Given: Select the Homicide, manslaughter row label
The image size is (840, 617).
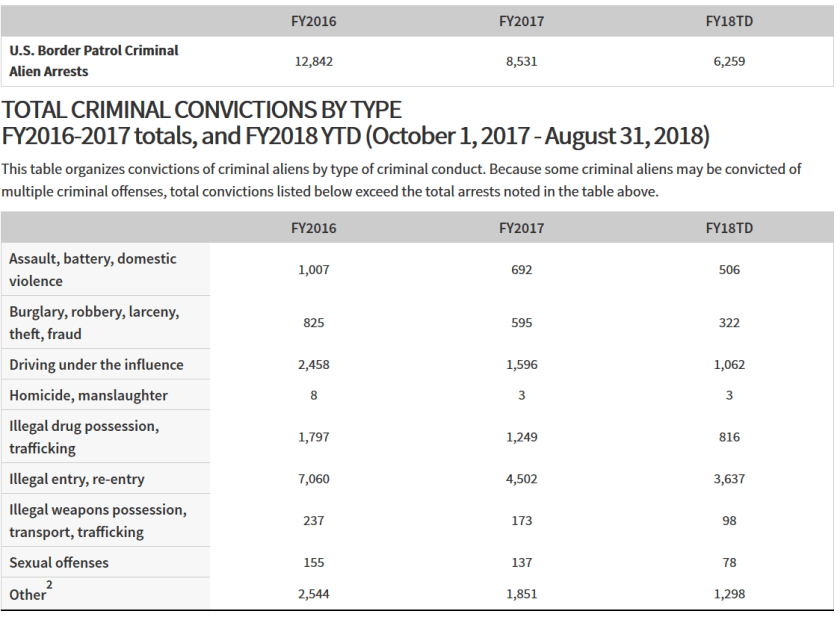Looking at the screenshot, I should pyautogui.click(x=89, y=396).
